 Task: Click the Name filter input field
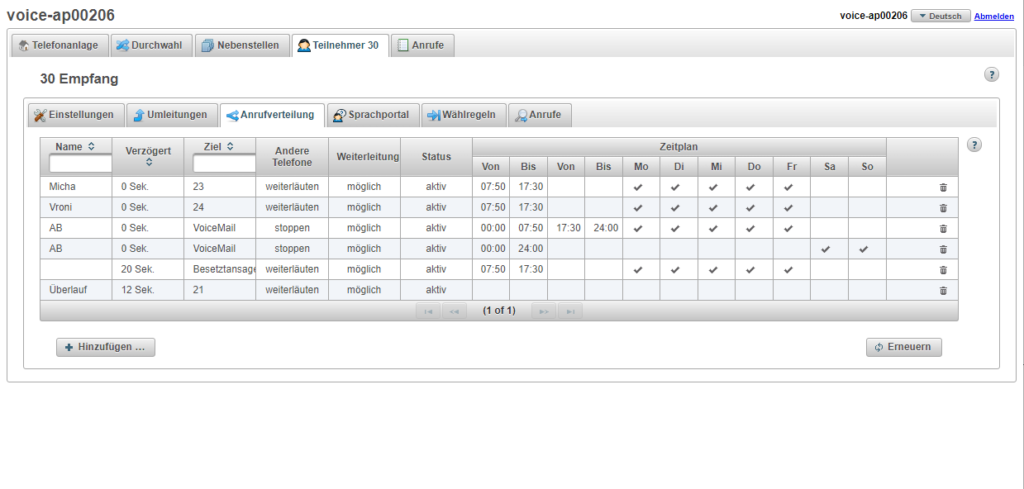pyautogui.click(x=80, y=163)
